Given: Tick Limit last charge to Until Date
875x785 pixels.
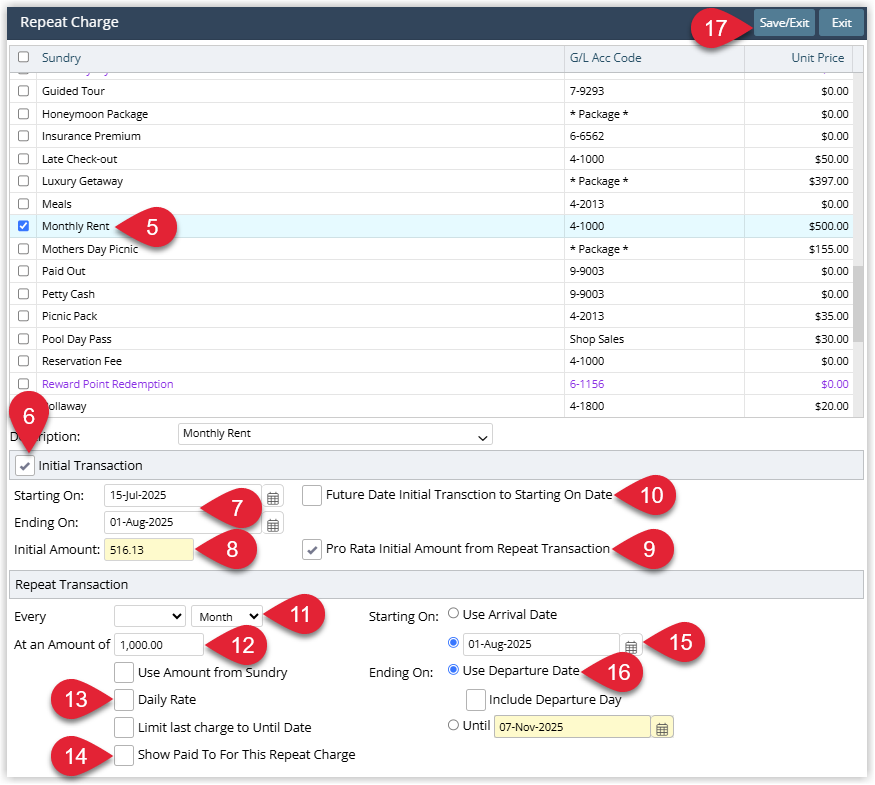Looking at the screenshot, I should [124, 728].
